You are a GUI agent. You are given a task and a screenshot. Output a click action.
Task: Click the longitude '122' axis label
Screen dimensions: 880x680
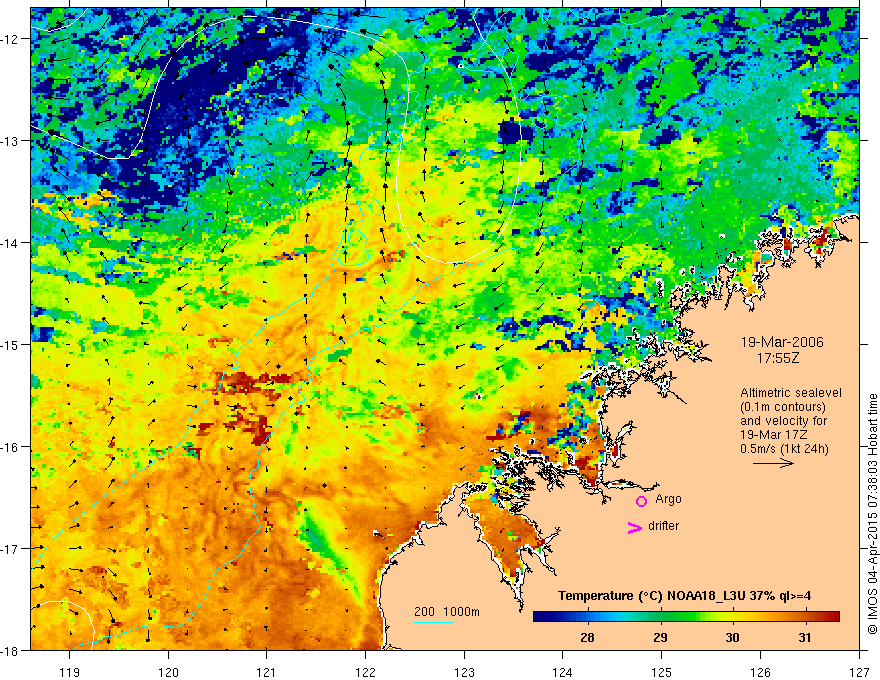click(365, 672)
